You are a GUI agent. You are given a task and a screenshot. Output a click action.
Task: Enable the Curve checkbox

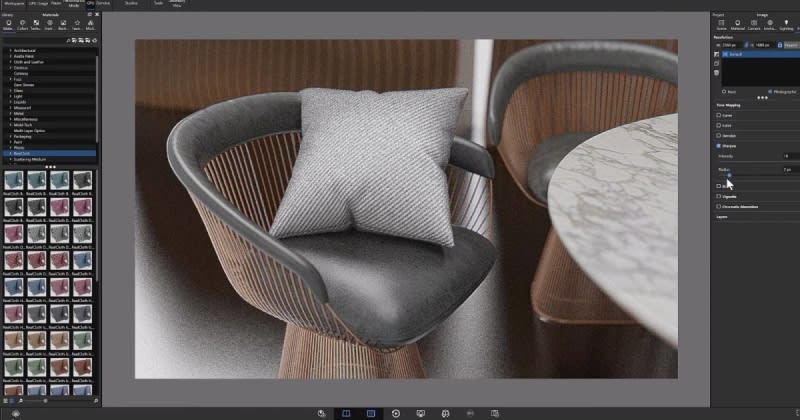click(719, 115)
